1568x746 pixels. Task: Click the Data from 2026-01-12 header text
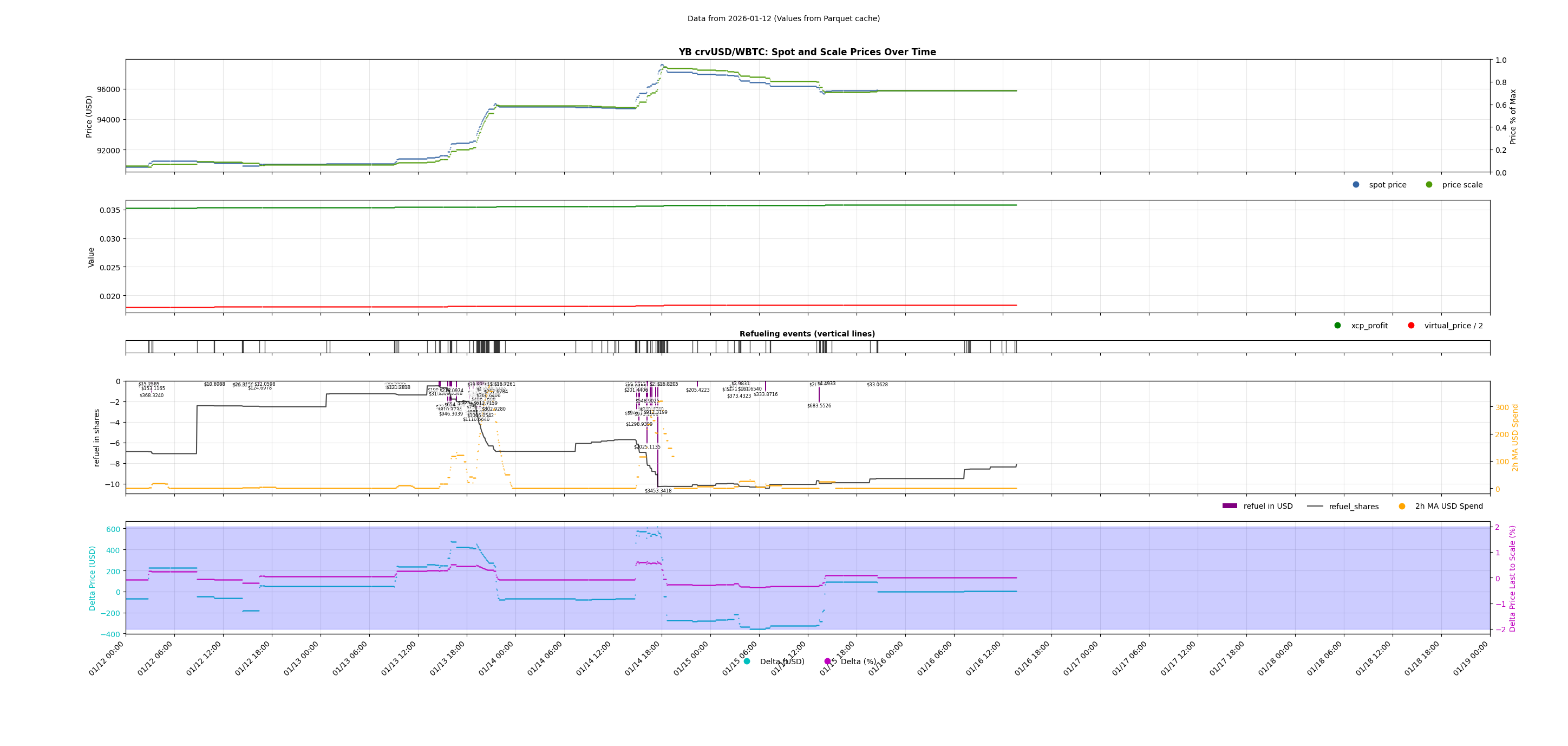pos(783,19)
